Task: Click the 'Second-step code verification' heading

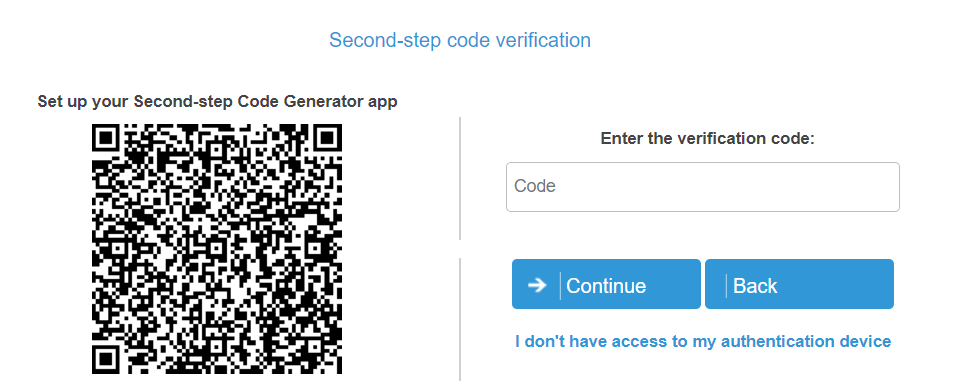Action: (x=460, y=40)
